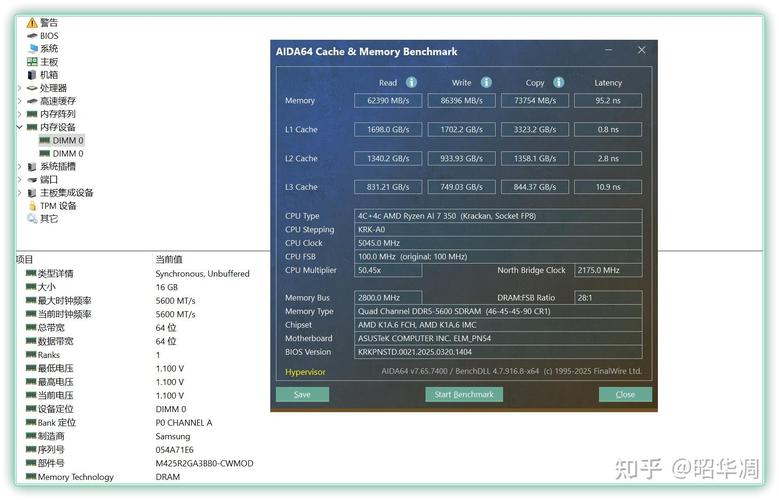779x500 pixels.
Task: Select the 内存阵列 tree item
Action: 57,114
